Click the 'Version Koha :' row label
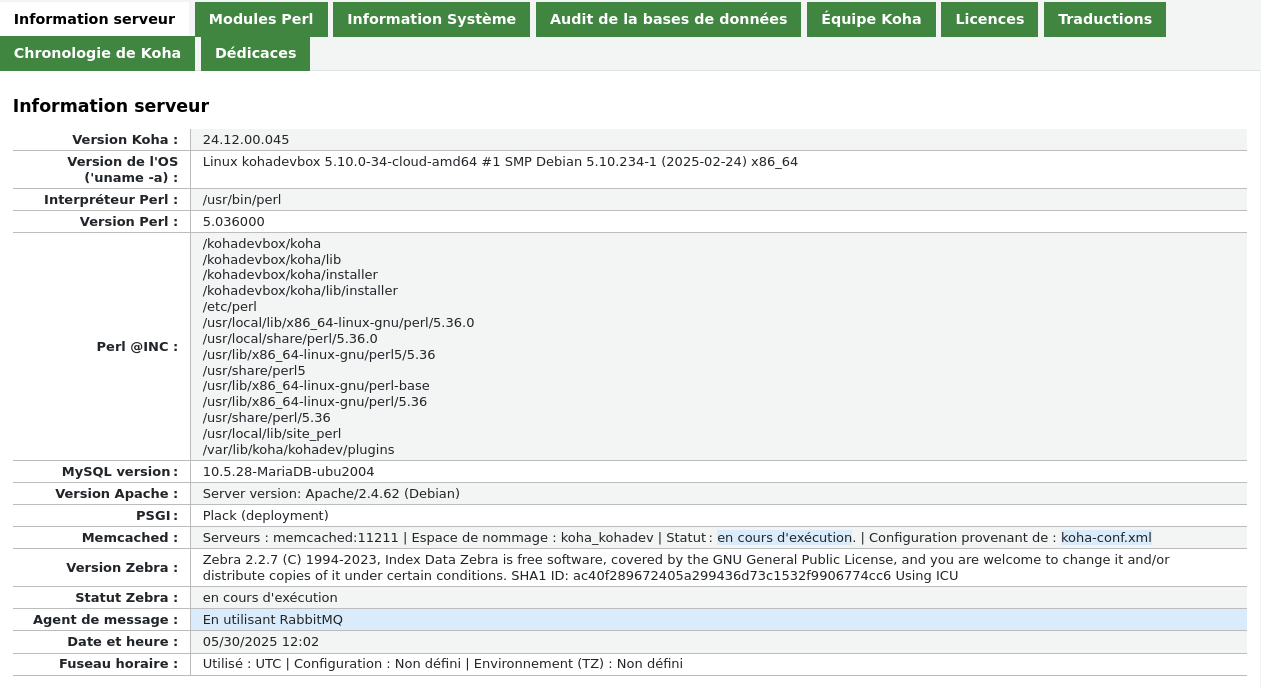 pyautogui.click(x=125, y=140)
